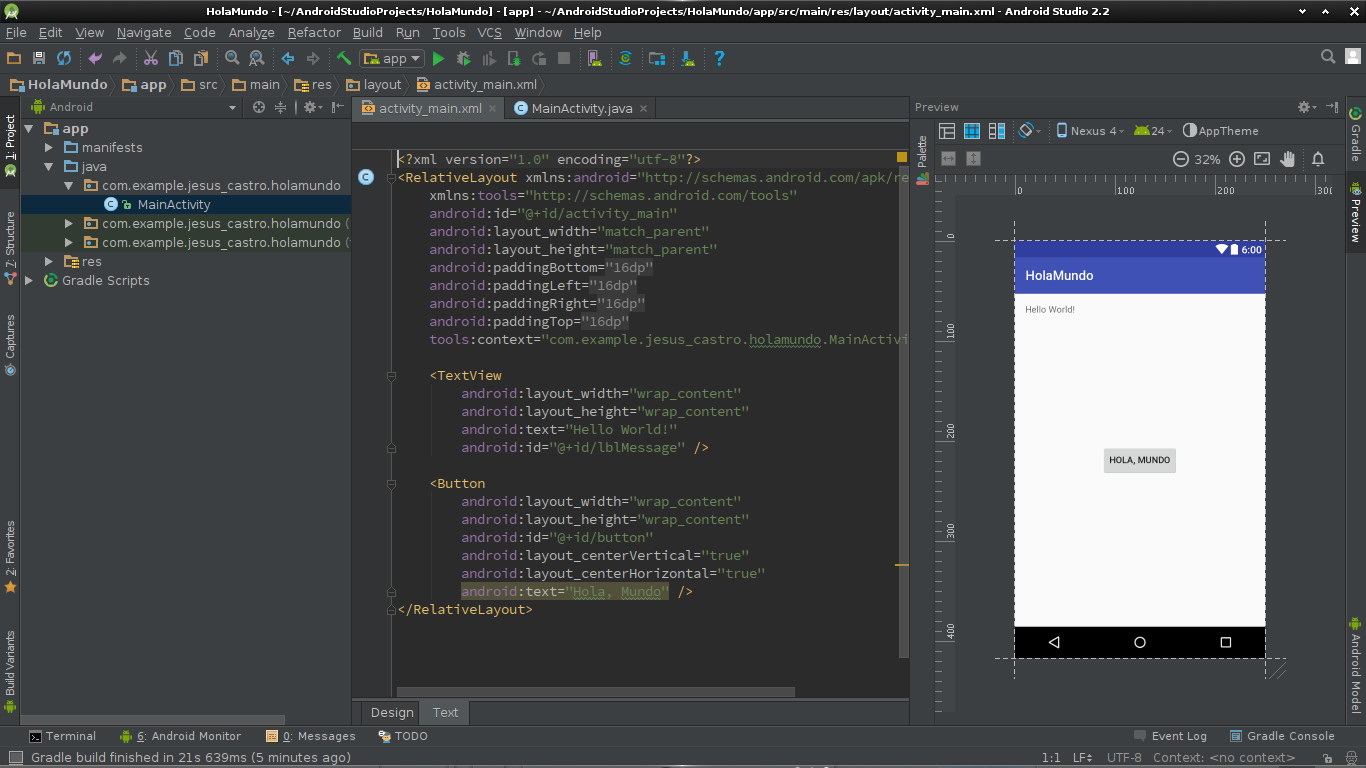Click the Search Everywhere magnifier icon
This screenshot has height=768, width=1366.
point(1328,57)
